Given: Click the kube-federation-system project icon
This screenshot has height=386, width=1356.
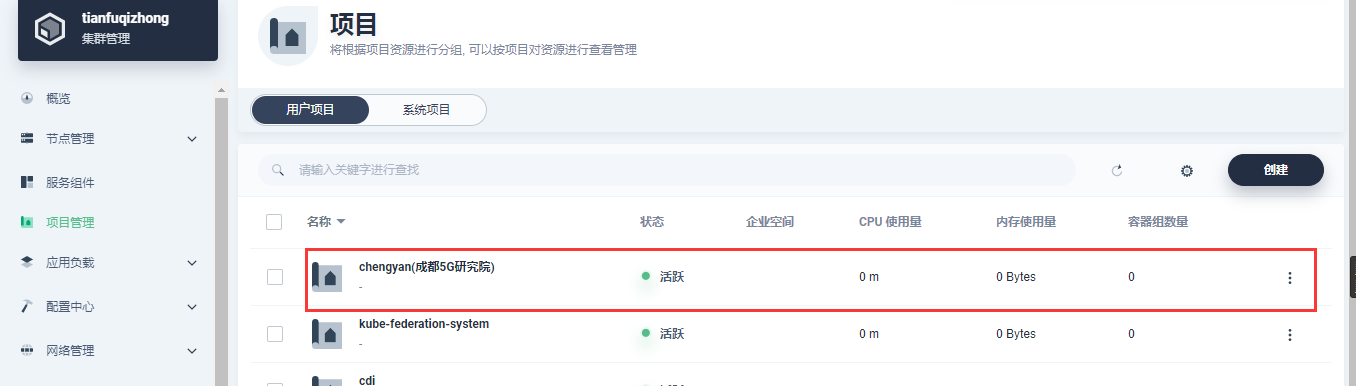Looking at the screenshot, I should [x=327, y=334].
